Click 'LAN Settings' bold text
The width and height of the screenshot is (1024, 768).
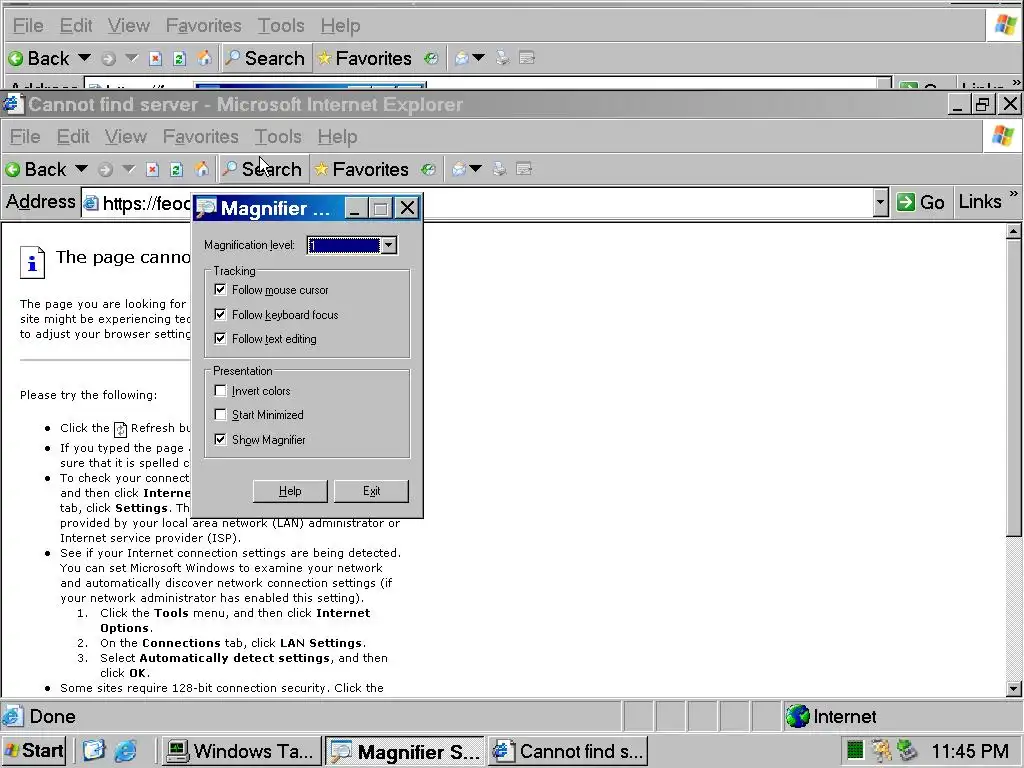click(321, 643)
